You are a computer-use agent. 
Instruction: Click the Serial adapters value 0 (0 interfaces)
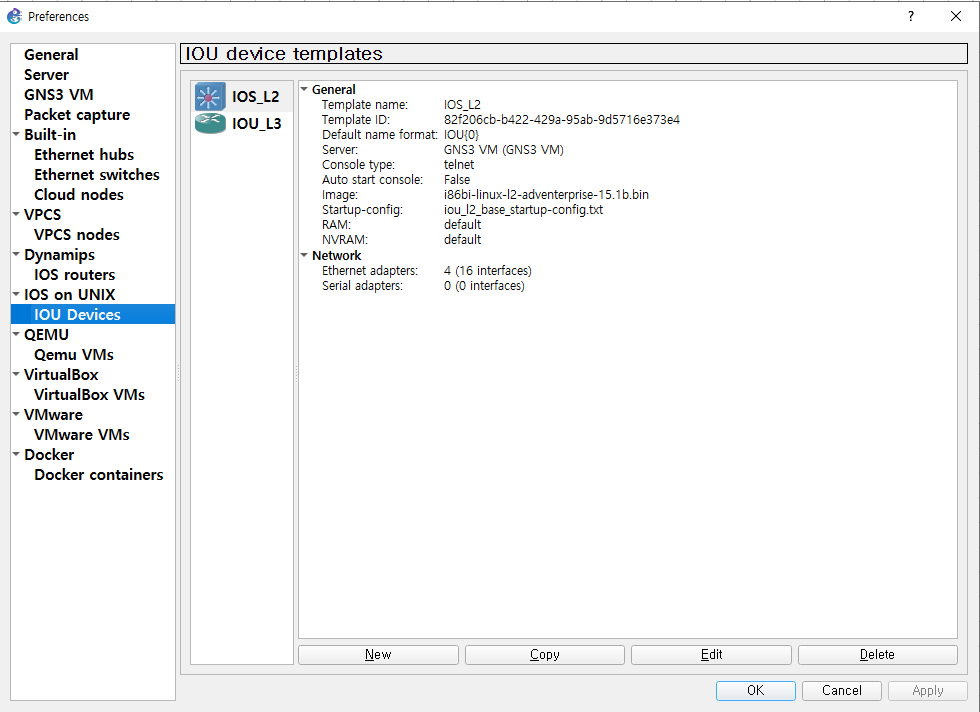click(x=484, y=286)
